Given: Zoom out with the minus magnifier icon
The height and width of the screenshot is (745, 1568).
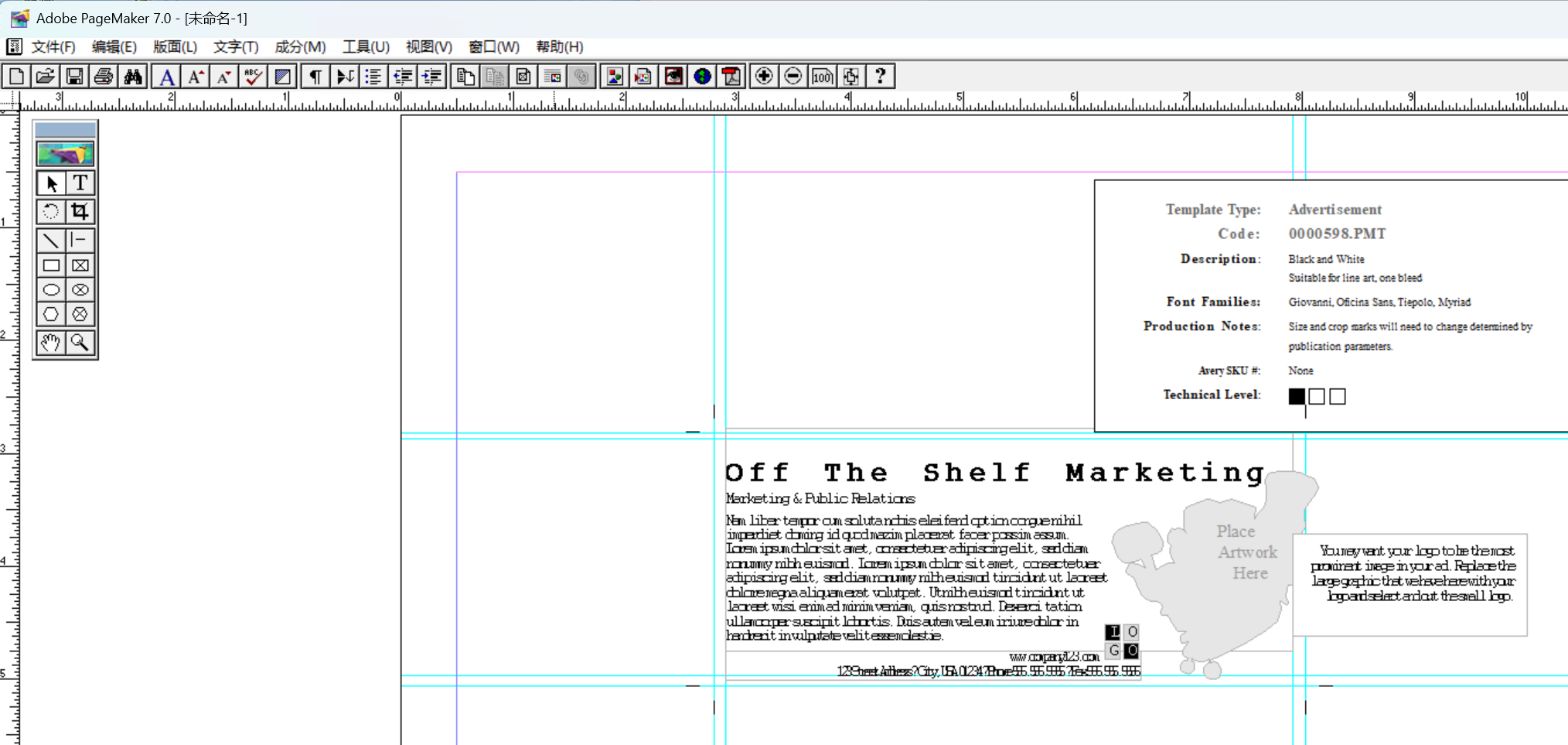Looking at the screenshot, I should 793,76.
